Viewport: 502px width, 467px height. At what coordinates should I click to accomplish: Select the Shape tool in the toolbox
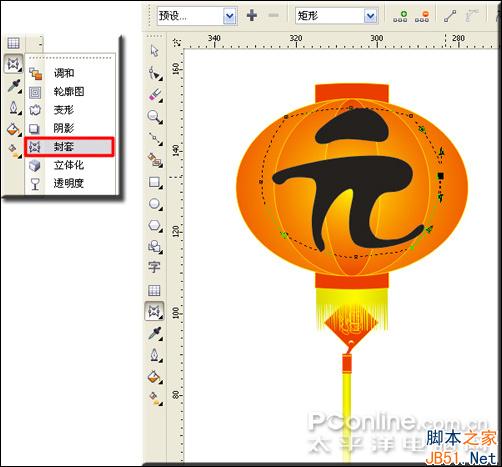[155, 73]
